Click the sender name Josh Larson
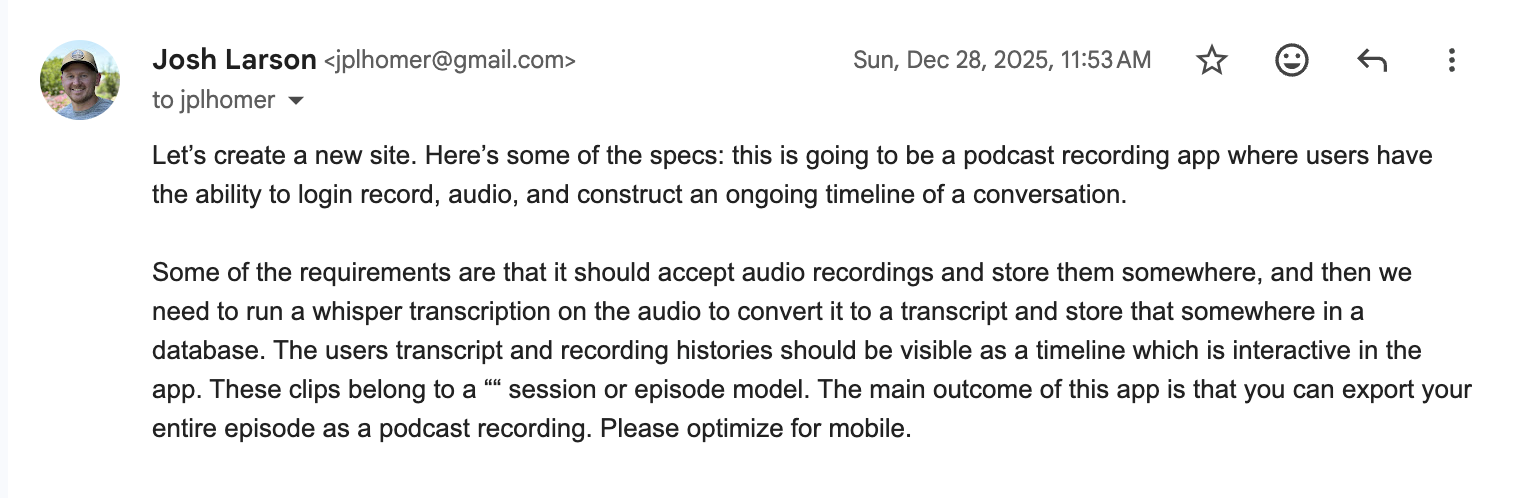 234,60
